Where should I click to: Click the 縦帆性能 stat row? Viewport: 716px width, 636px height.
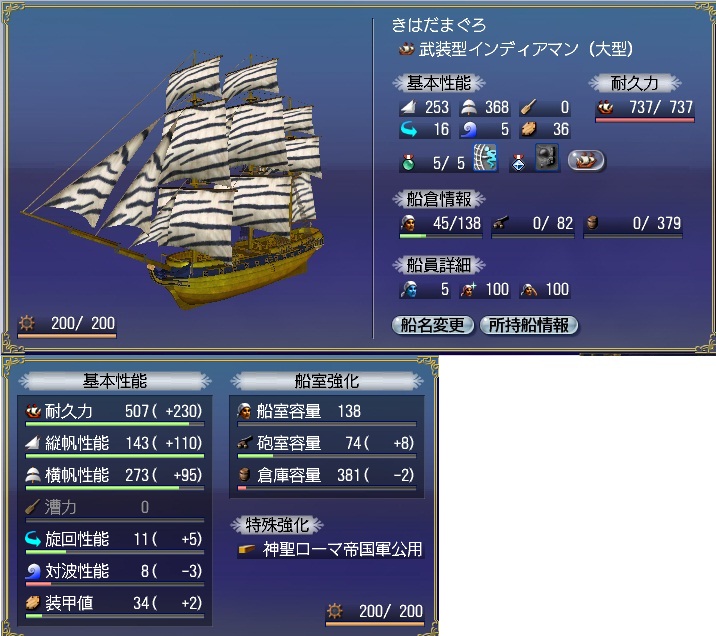point(114,445)
